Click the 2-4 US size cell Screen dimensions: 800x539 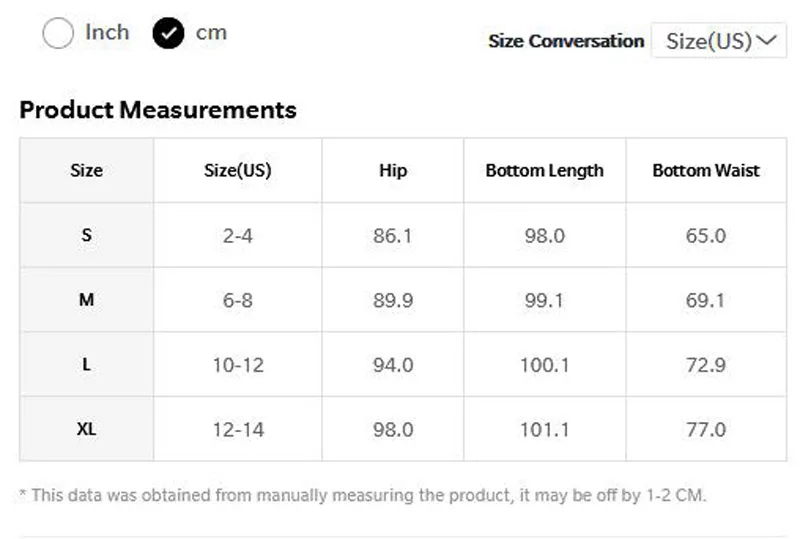[238, 235]
